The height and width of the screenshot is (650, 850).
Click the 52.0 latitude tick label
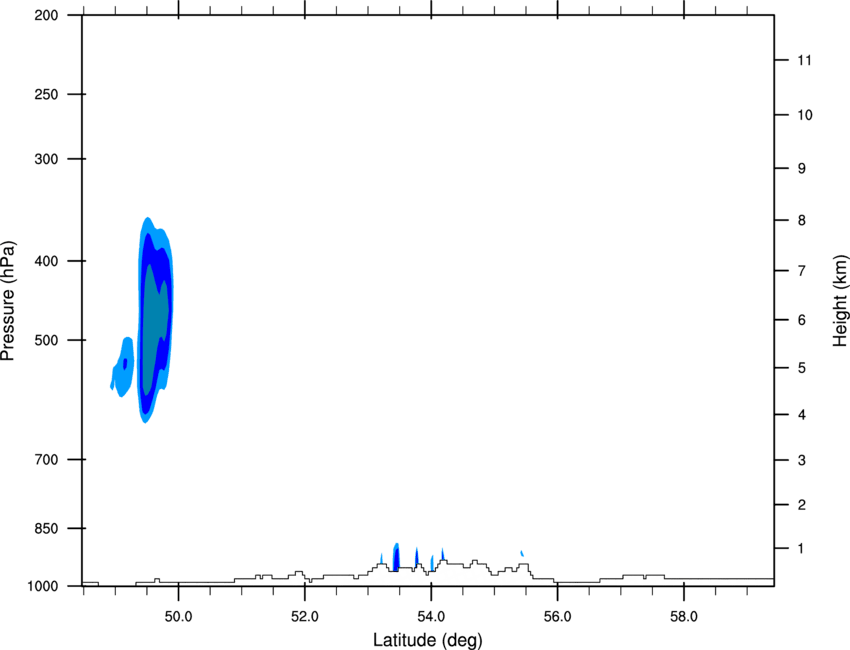click(x=305, y=617)
